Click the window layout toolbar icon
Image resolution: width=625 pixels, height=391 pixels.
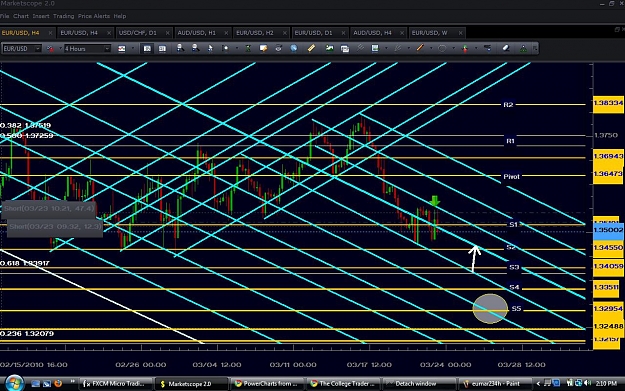coord(345,48)
